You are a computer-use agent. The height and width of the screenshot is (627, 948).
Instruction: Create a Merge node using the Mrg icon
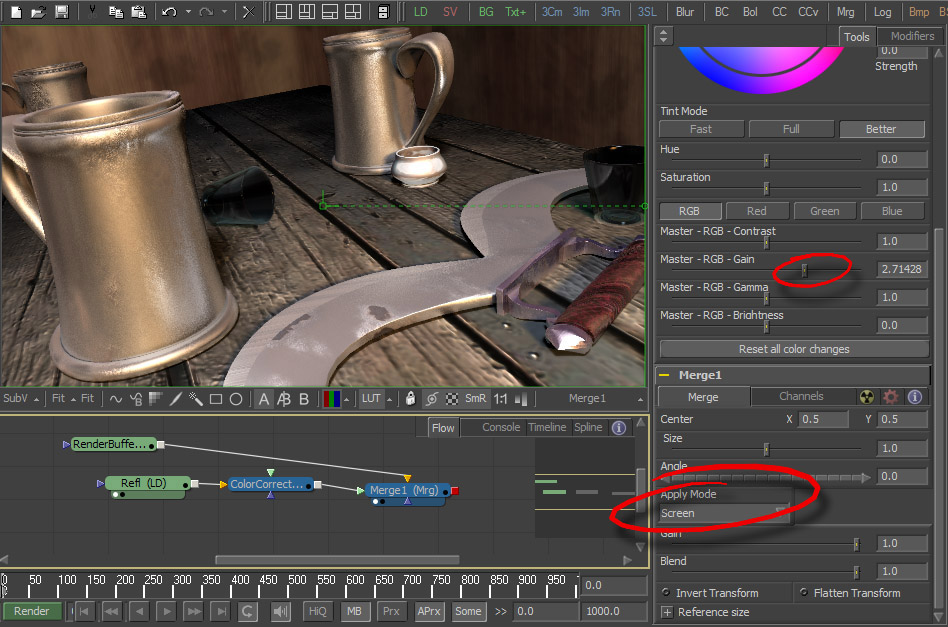click(x=846, y=12)
